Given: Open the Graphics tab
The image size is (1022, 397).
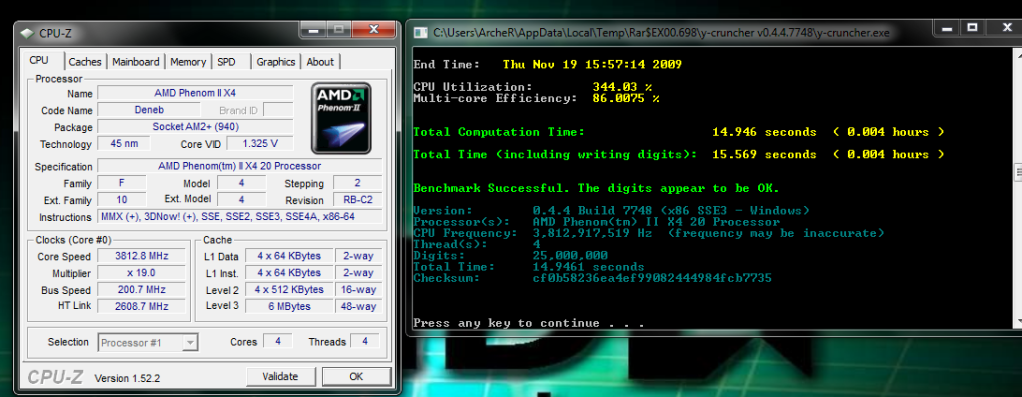Looking at the screenshot, I should 276,62.
